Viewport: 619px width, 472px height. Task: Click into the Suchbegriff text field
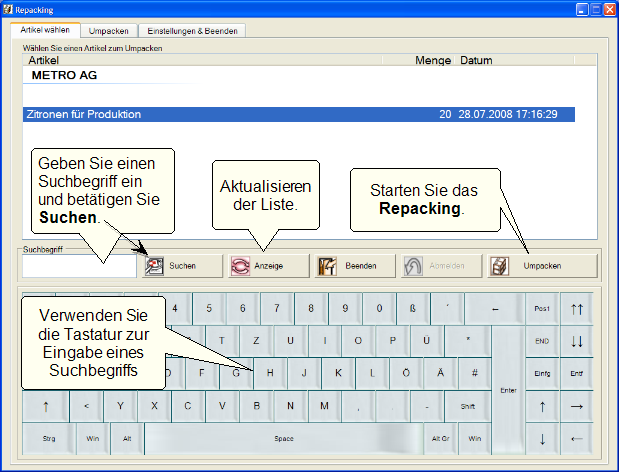click(79, 266)
